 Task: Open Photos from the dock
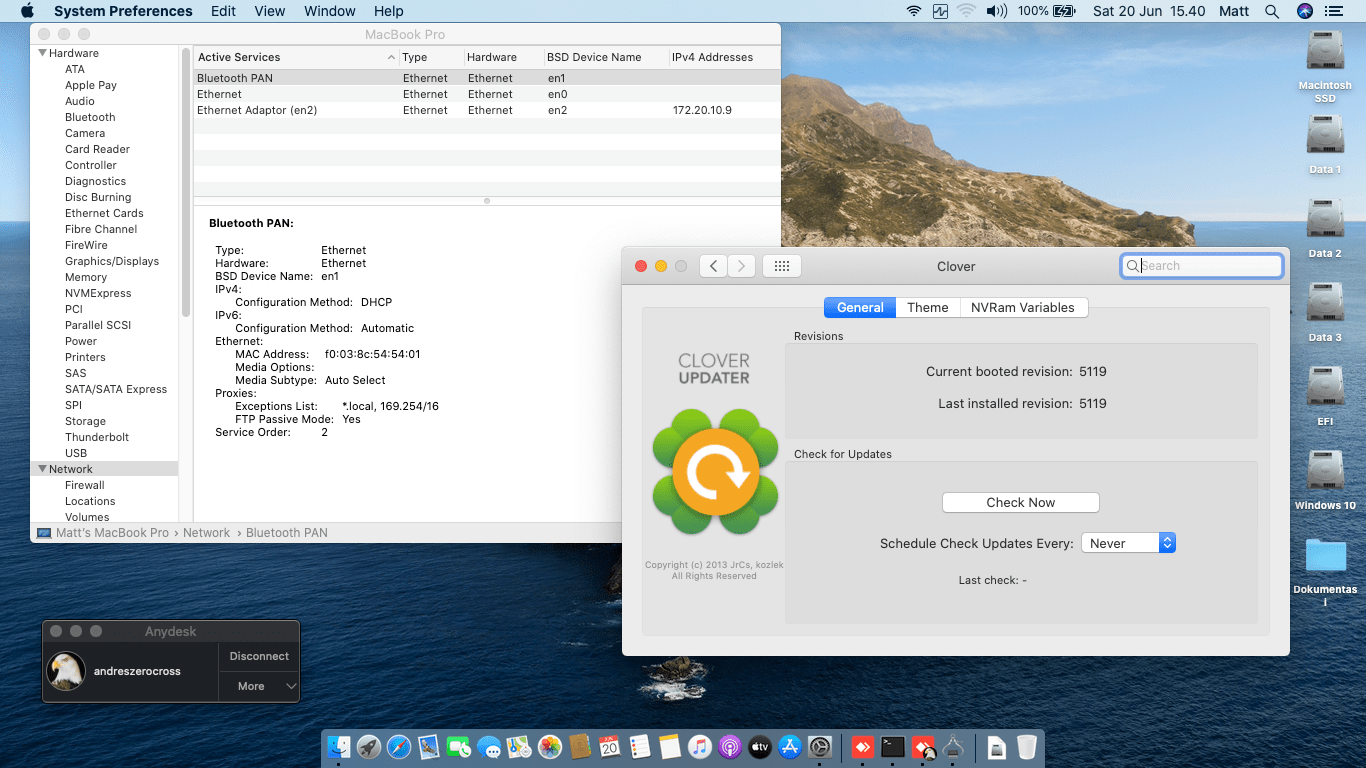[549, 747]
